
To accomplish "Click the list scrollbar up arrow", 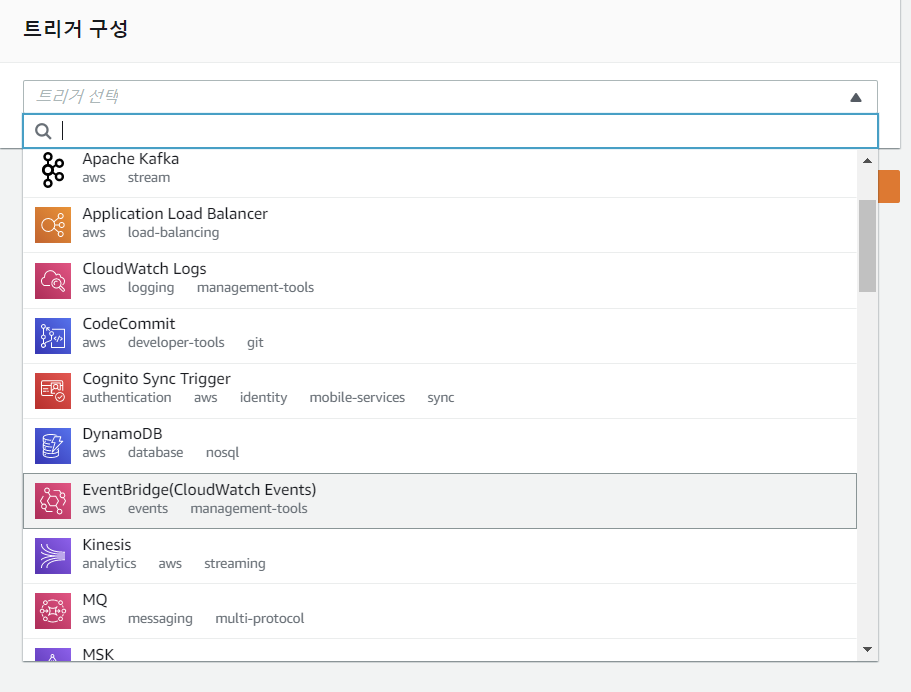I will [x=867, y=161].
